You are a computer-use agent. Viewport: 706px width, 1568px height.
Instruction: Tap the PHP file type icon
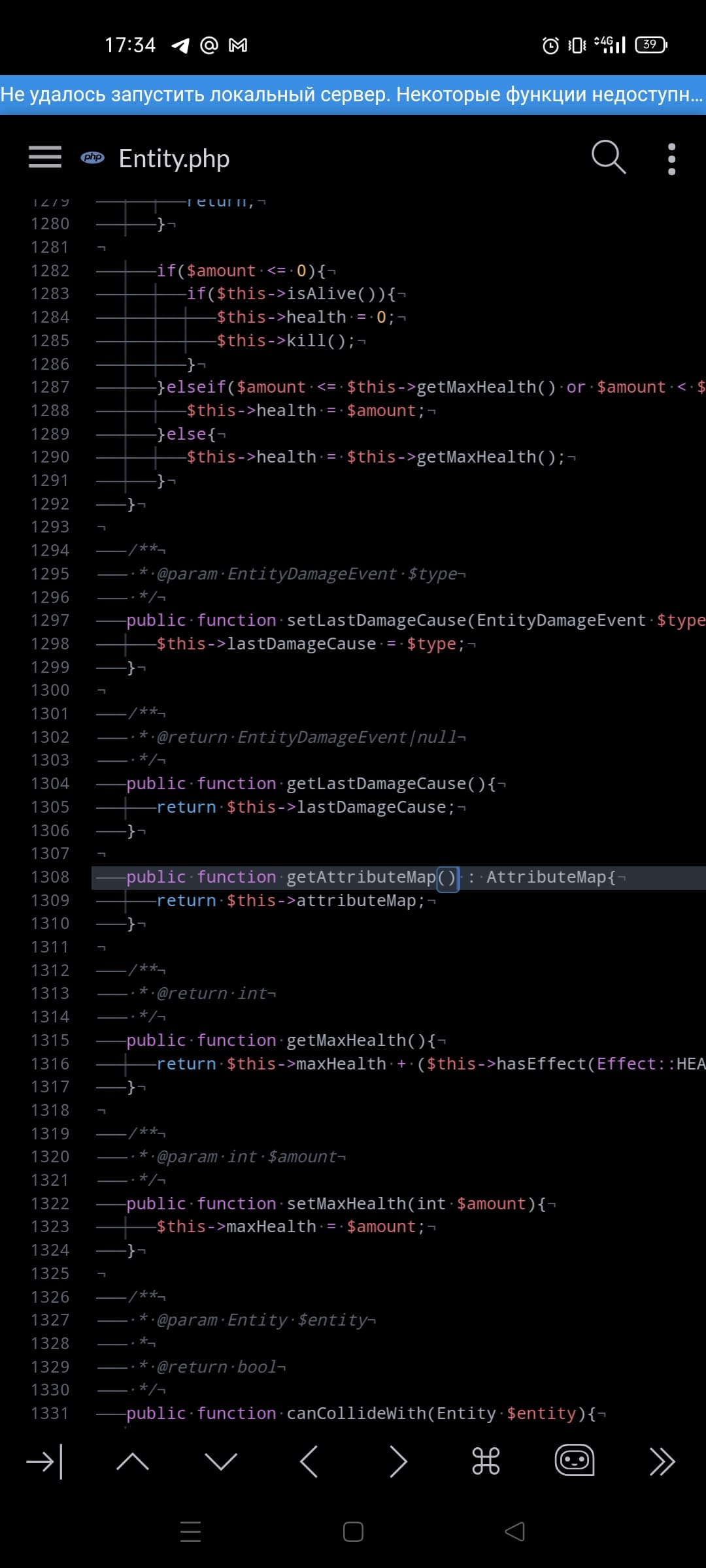92,157
